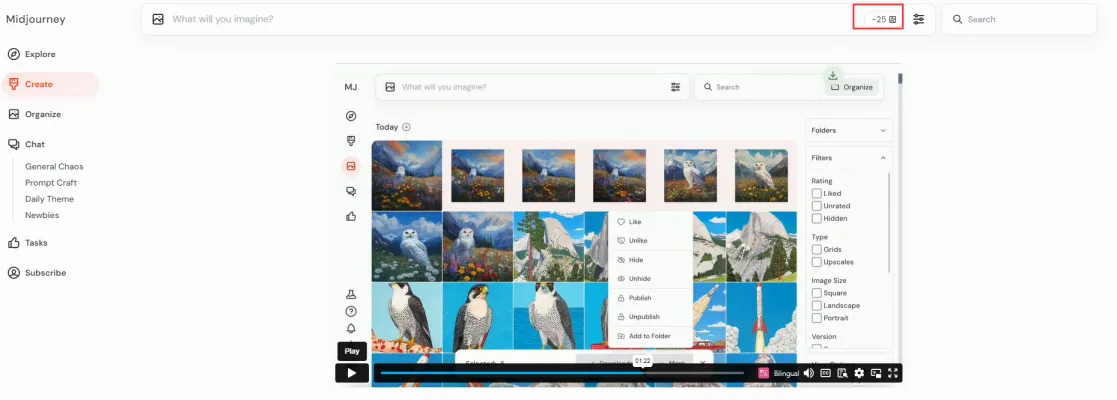Check the Liked rating filter checkbox
This screenshot has width=1117, height=400.
click(x=817, y=193)
